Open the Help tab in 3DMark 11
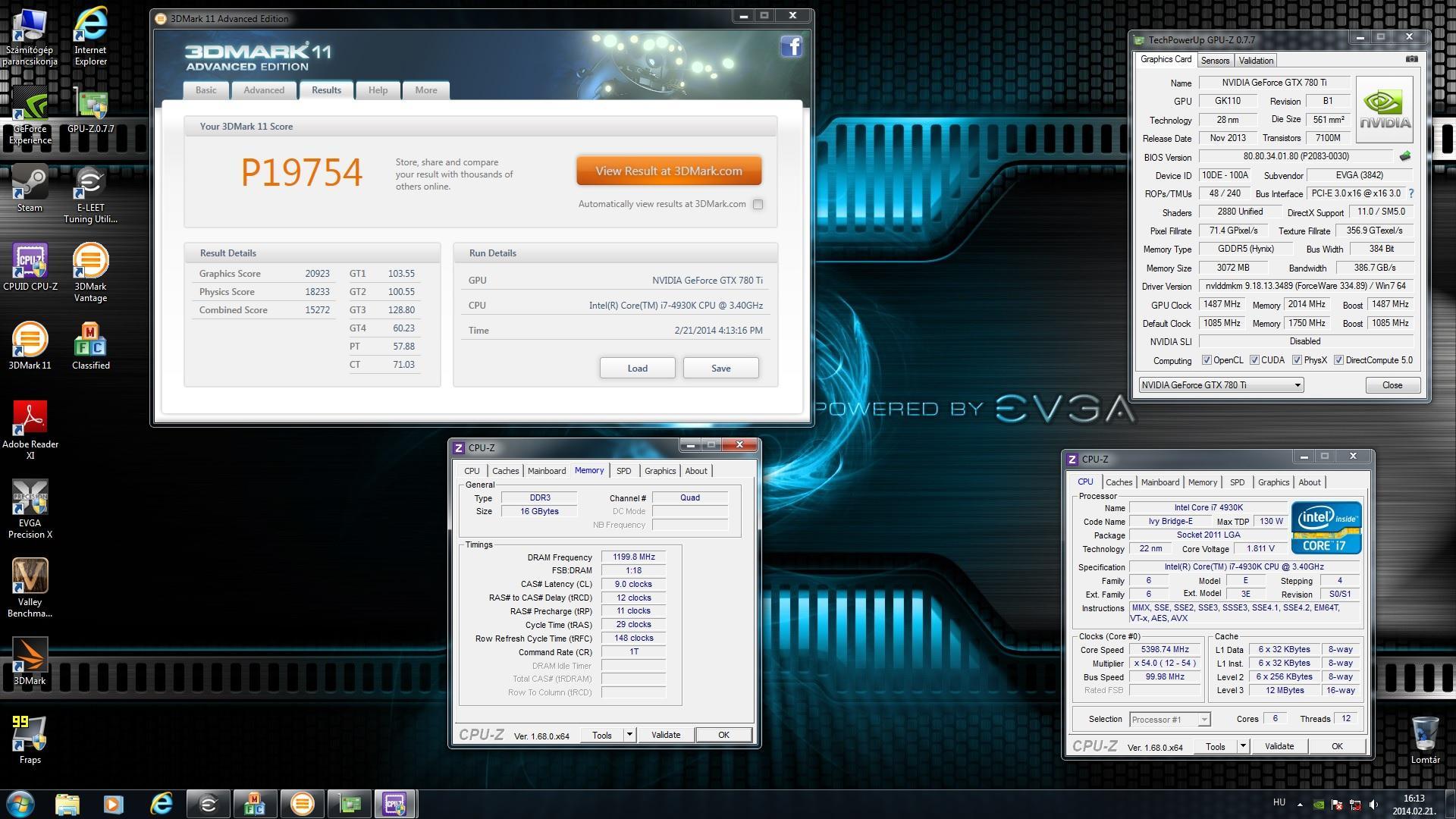 (x=378, y=90)
